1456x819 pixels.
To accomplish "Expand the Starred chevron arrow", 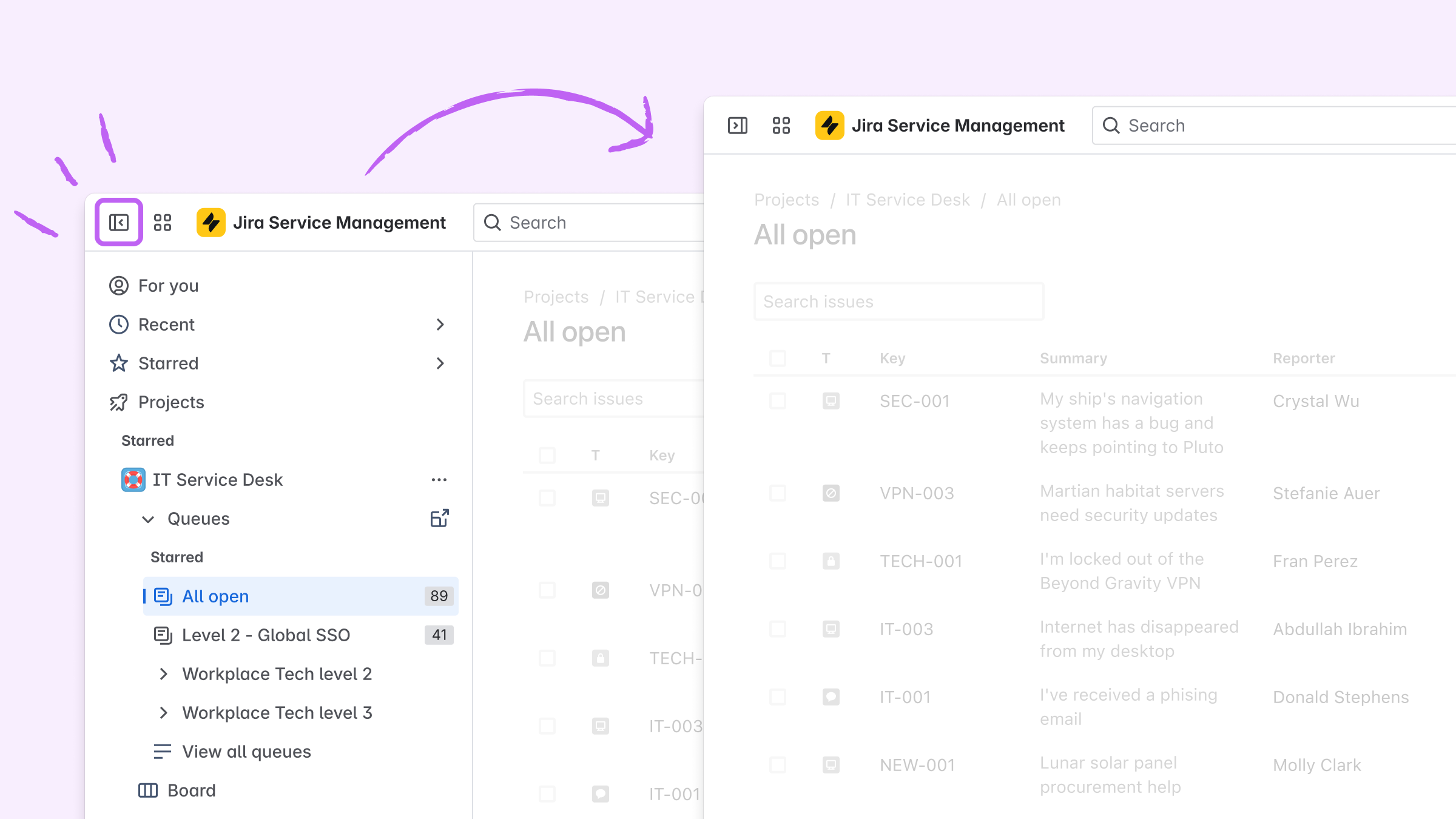I will [440, 363].
